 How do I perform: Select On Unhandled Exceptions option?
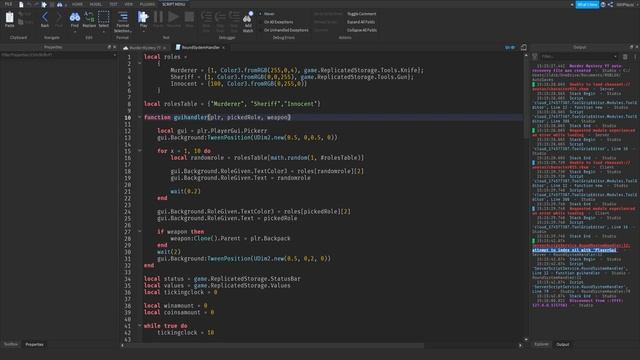click(284, 30)
